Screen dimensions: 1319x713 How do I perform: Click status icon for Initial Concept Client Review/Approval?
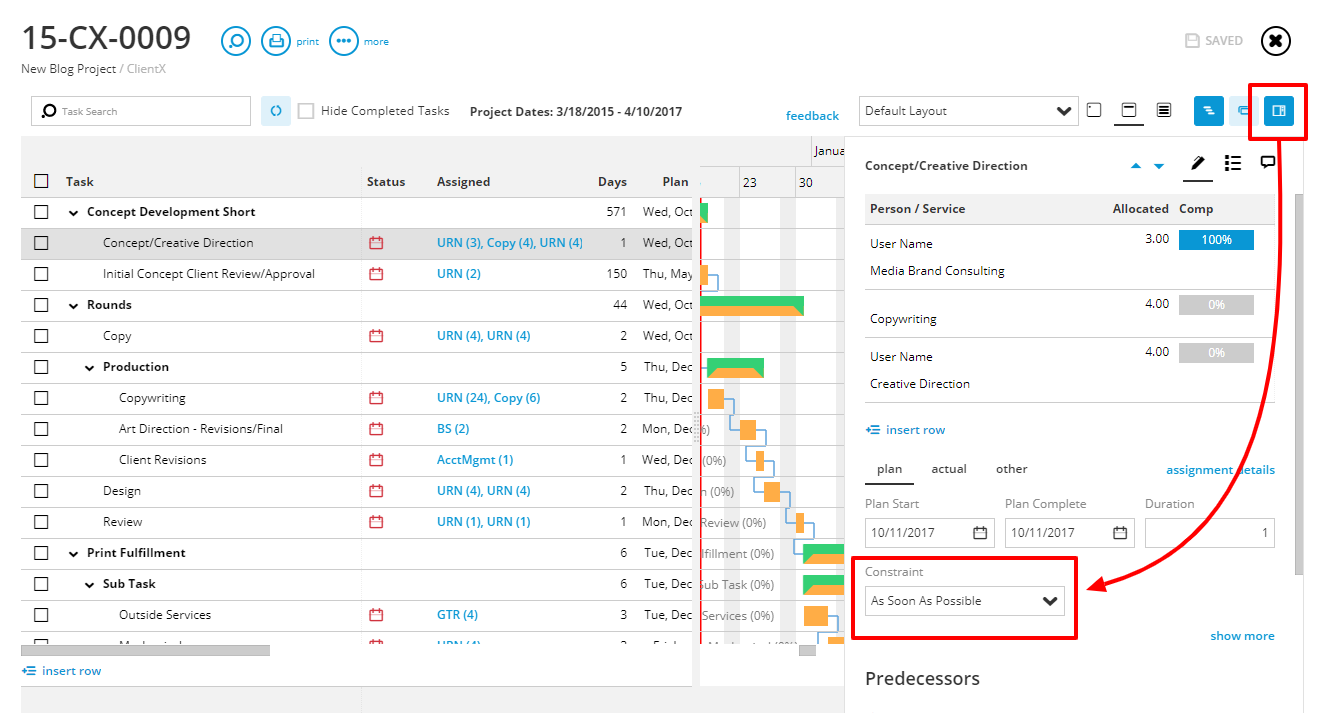(x=376, y=274)
